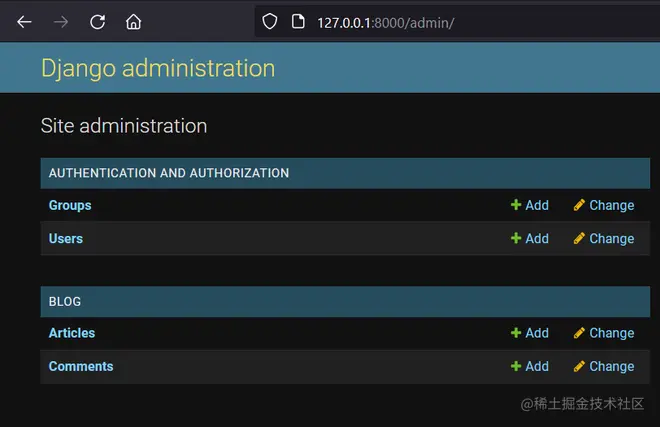Add a new Article
The width and height of the screenshot is (660, 427).
pyautogui.click(x=530, y=333)
